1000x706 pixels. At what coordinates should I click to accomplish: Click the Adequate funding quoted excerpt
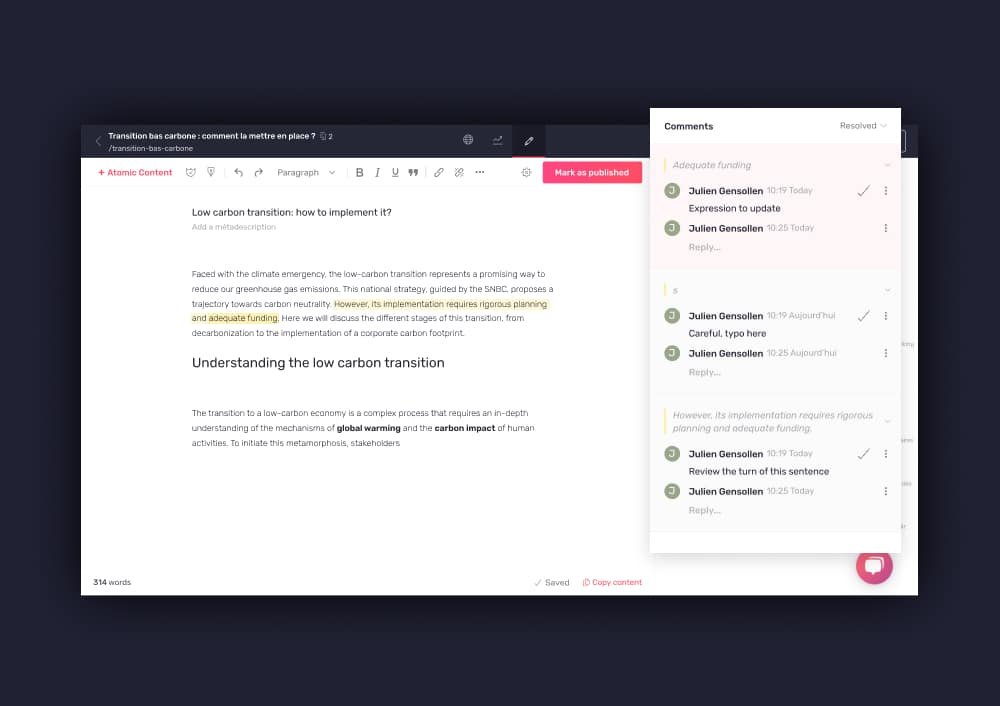point(712,165)
